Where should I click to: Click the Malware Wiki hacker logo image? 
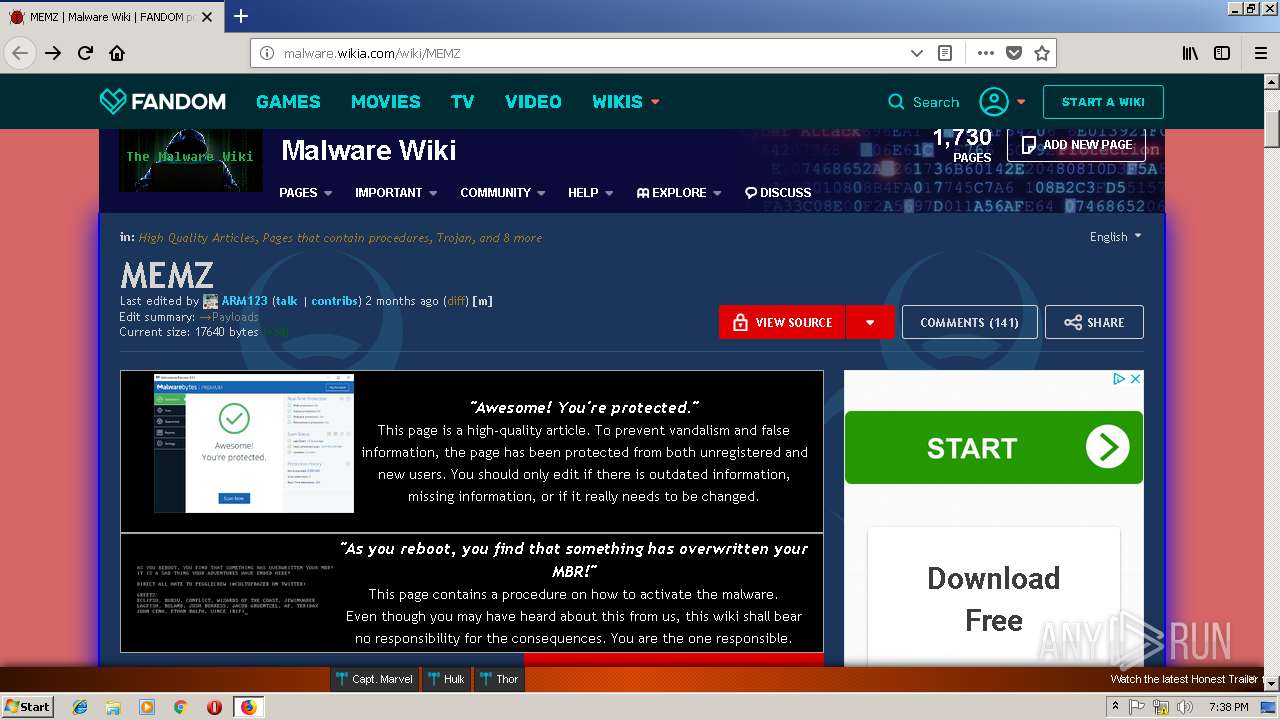190,159
